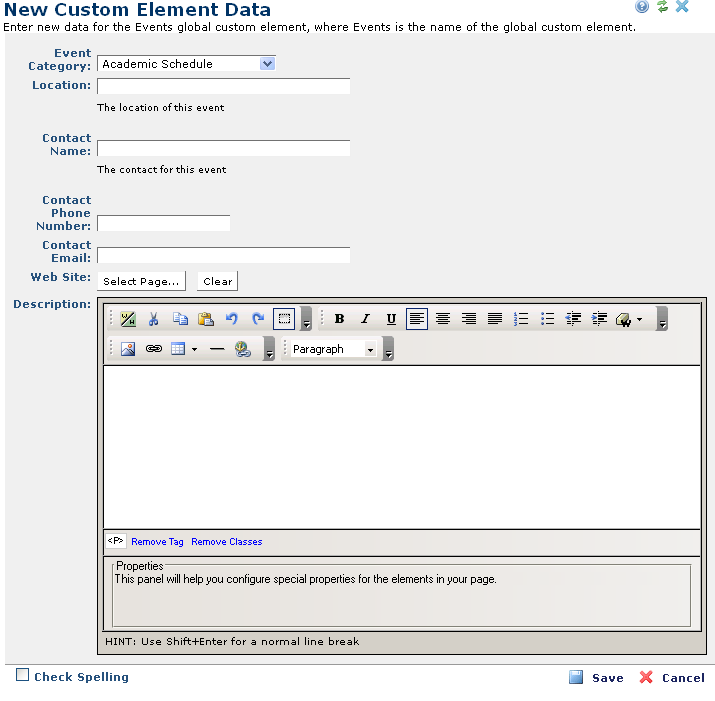
Task: Click the numbered list icon
Action: tap(521, 319)
